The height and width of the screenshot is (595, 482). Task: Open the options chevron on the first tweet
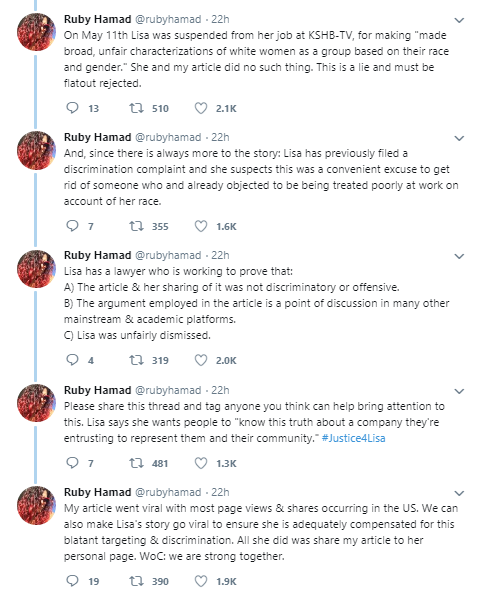(x=459, y=20)
